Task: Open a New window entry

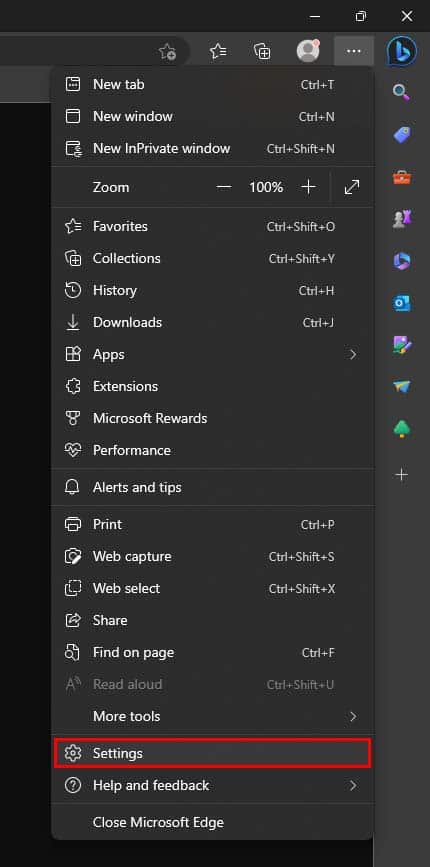Action: click(213, 117)
